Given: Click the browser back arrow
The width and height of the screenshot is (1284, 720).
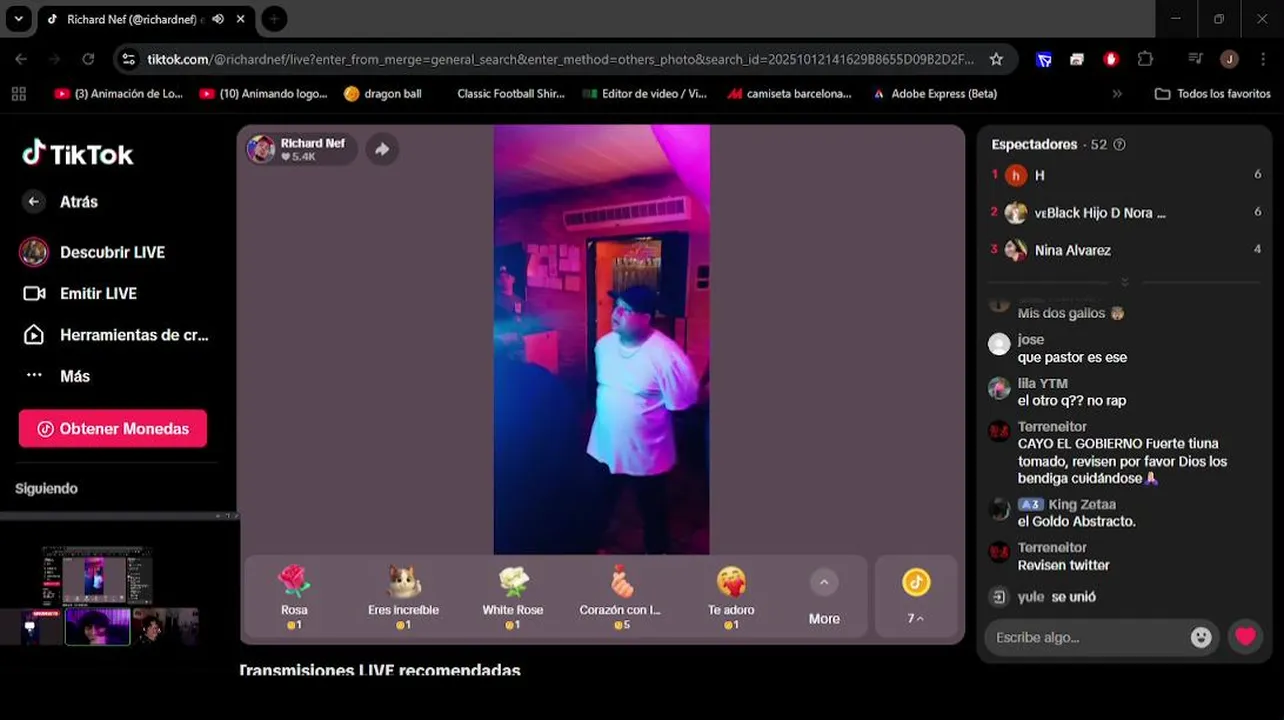Looking at the screenshot, I should click(21, 59).
